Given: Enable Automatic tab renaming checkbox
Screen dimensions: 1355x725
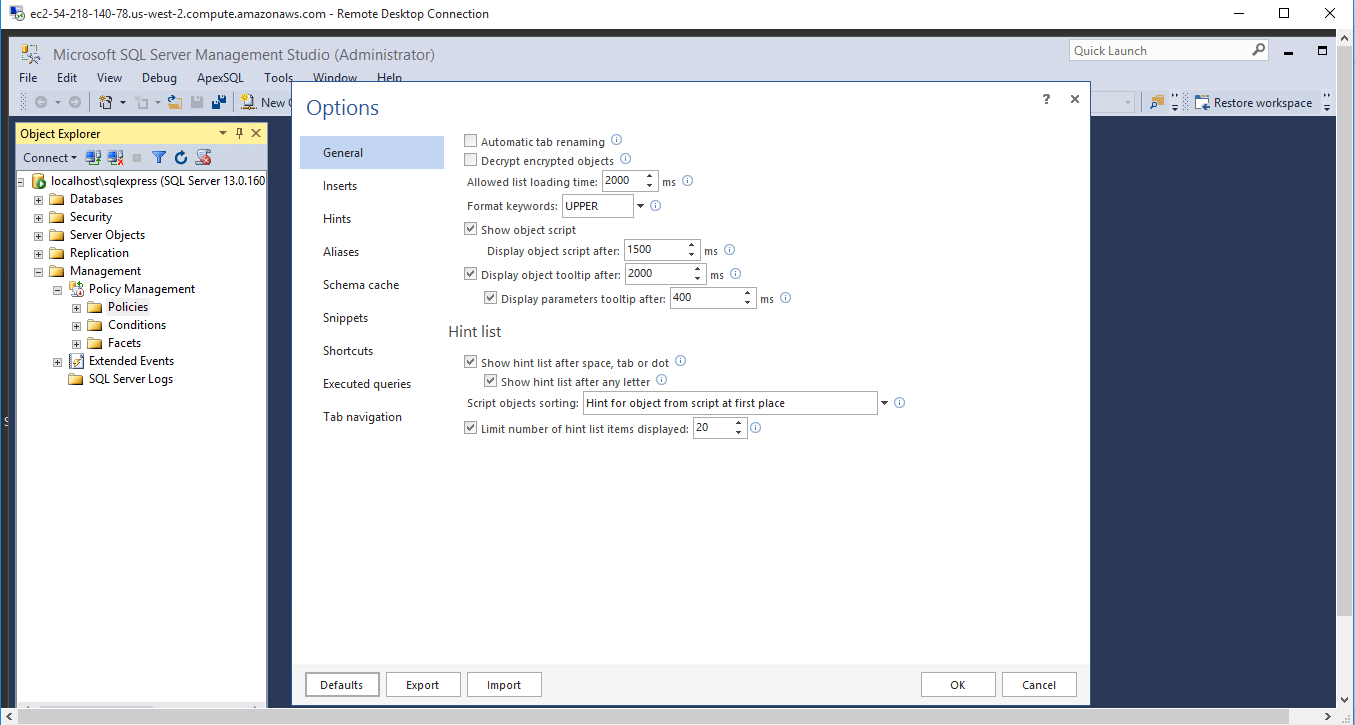Looking at the screenshot, I should pos(471,142).
